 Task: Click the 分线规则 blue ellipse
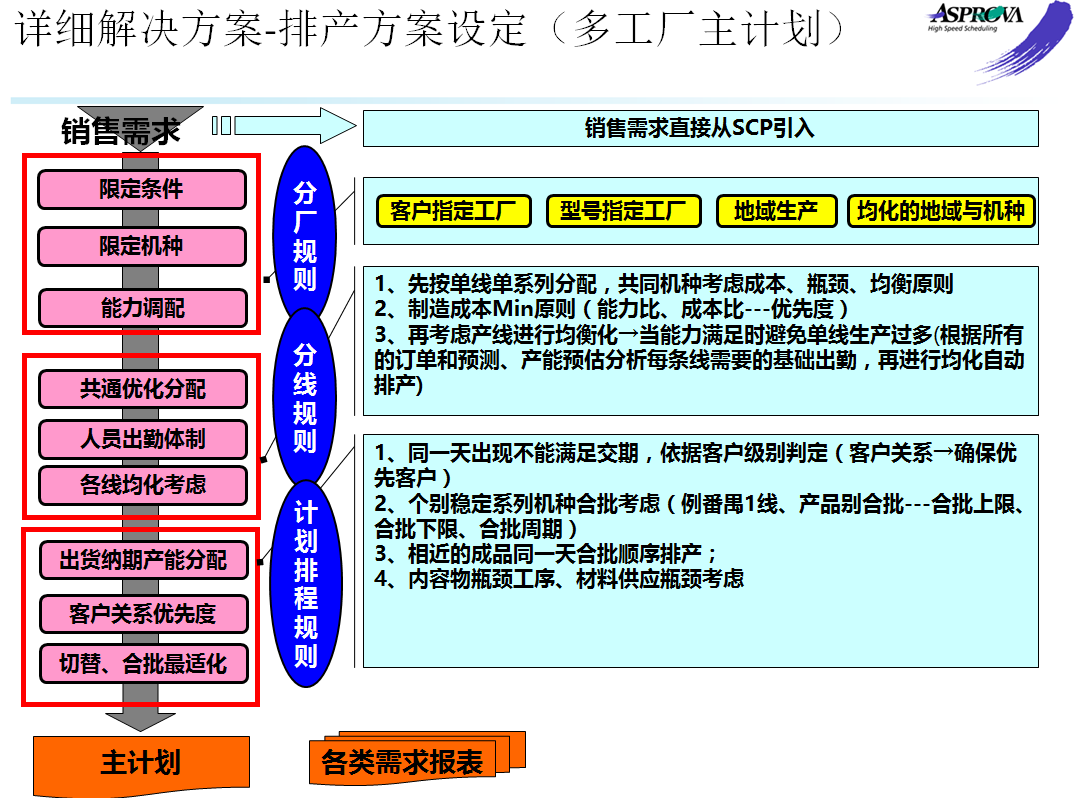(305, 398)
